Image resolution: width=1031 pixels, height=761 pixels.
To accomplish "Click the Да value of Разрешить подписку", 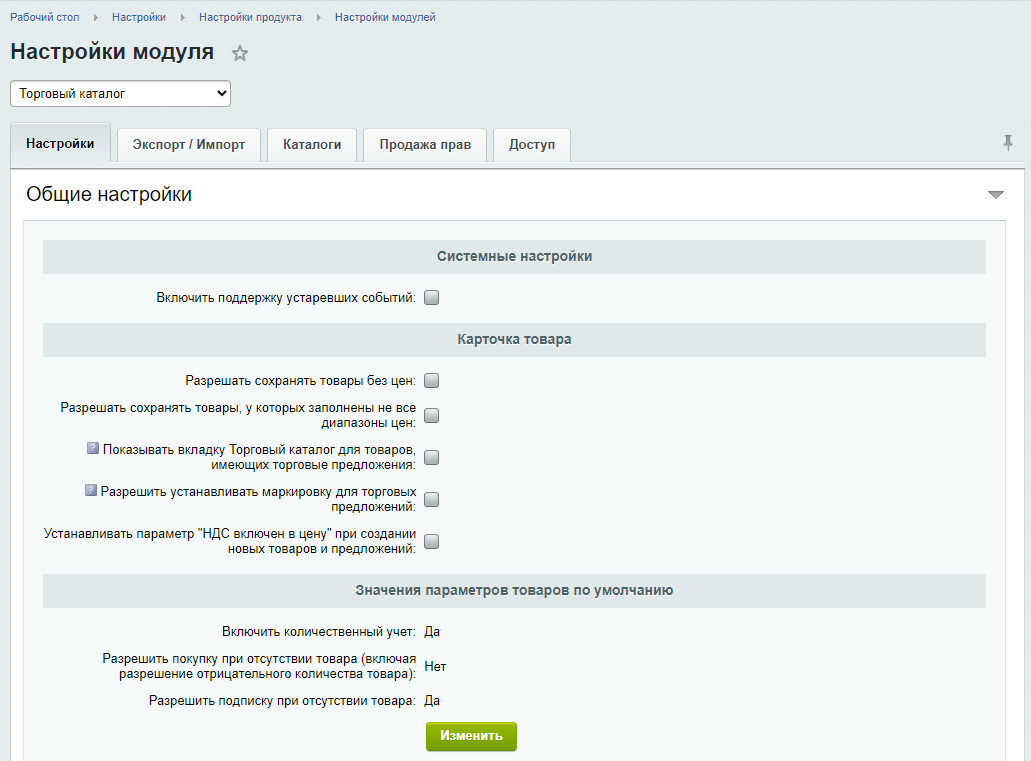I will click(432, 701).
